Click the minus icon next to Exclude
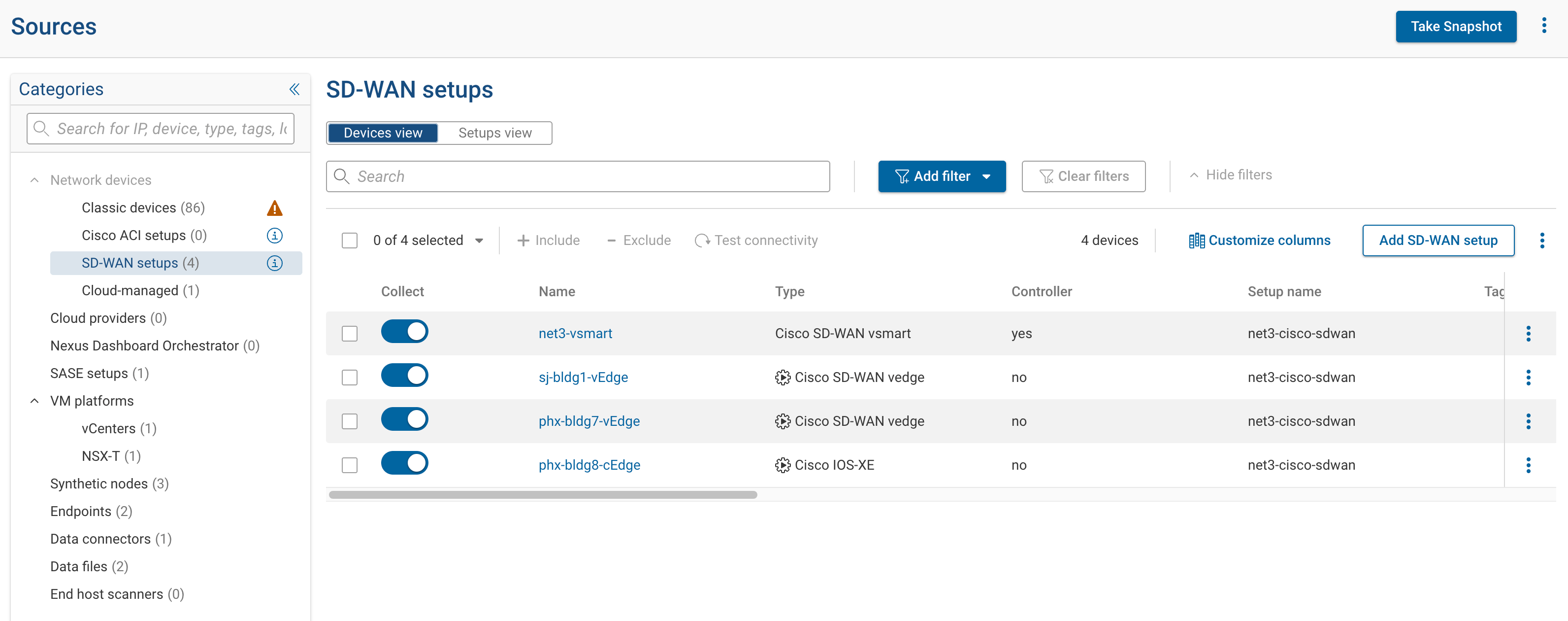This screenshot has width=1568, height=621. [x=611, y=241]
